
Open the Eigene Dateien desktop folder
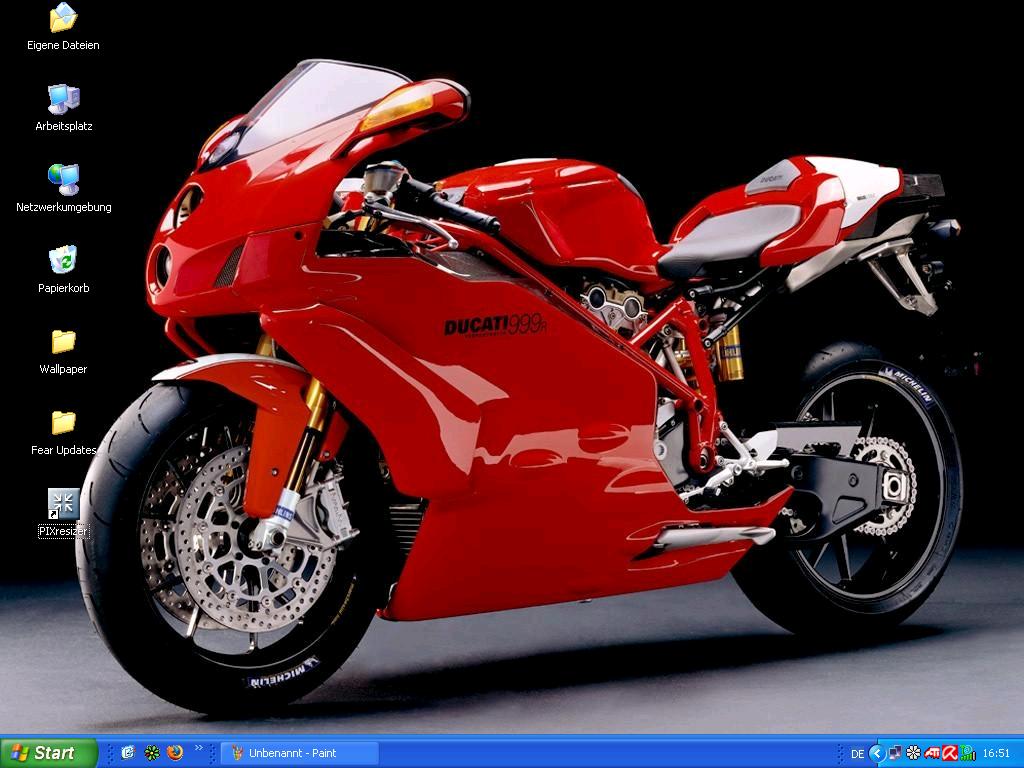[x=63, y=19]
